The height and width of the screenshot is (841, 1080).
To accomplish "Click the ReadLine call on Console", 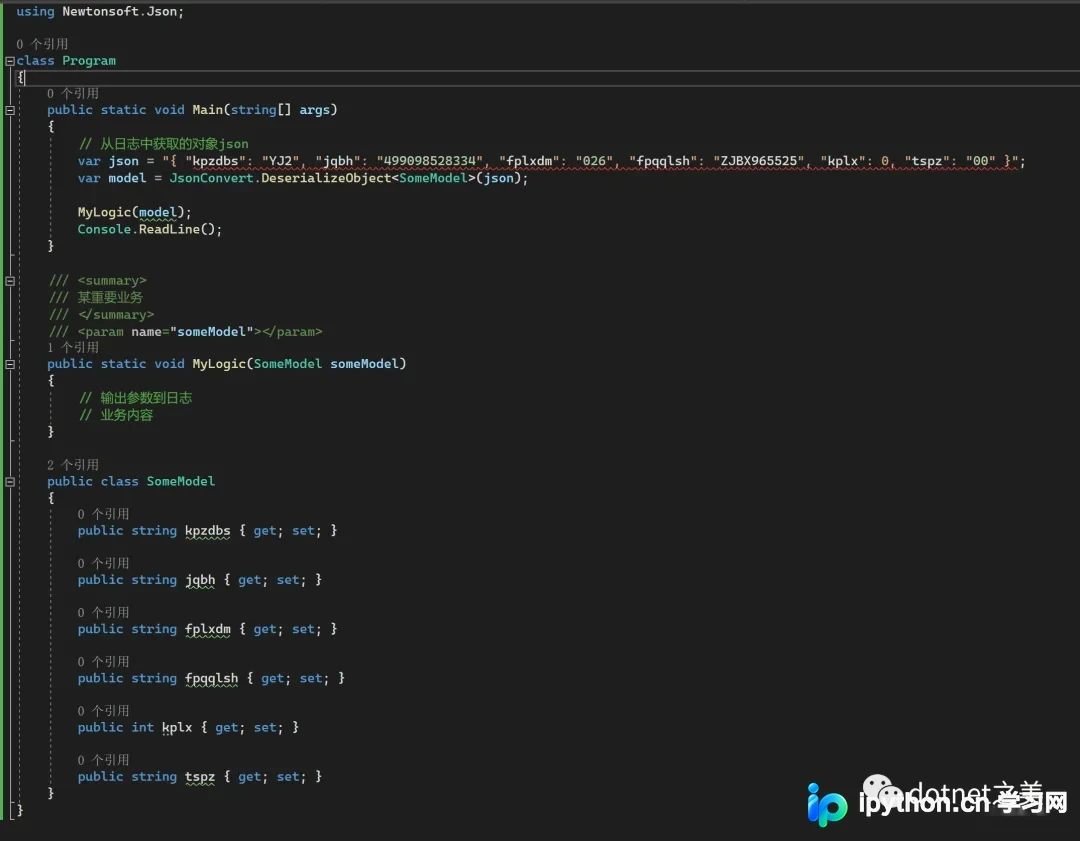I will 169,229.
